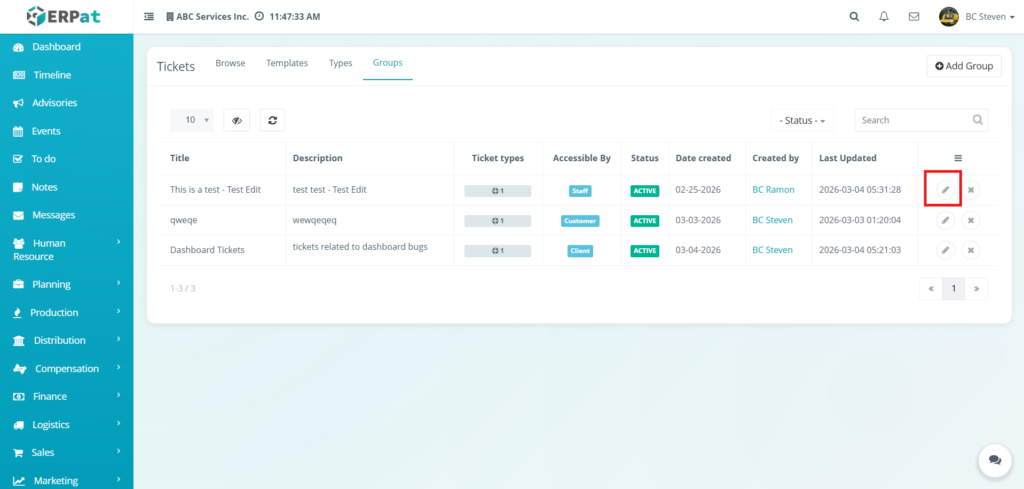Switch to the Browse tab
This screenshot has width=1024, height=489.
pyautogui.click(x=230, y=63)
